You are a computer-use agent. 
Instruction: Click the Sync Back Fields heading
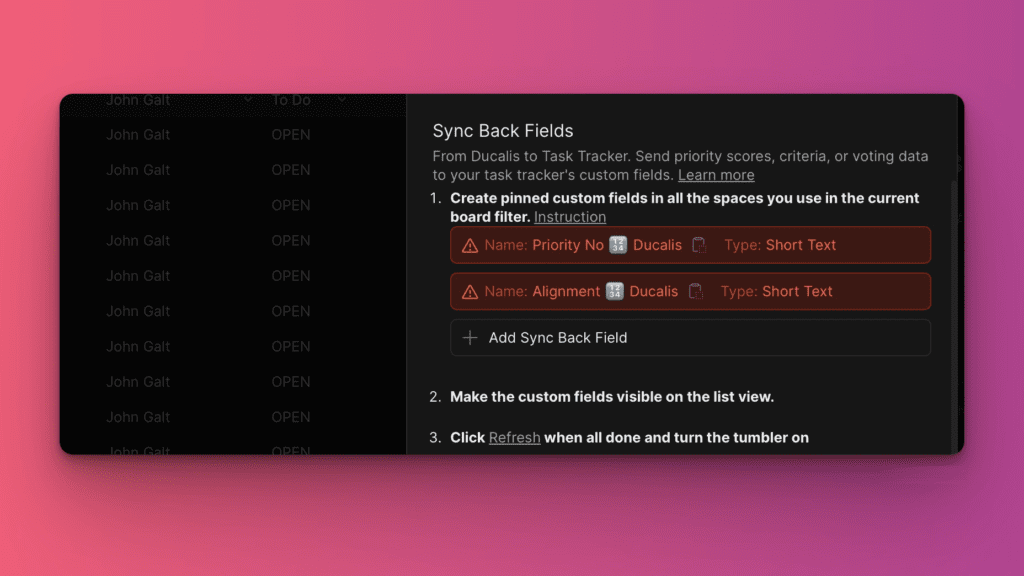point(503,131)
